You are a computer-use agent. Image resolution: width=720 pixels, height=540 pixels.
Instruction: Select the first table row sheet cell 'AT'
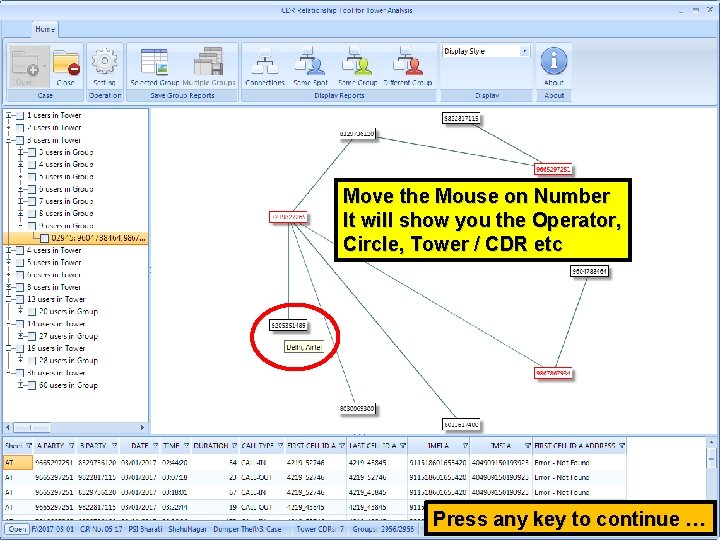(x=18, y=462)
